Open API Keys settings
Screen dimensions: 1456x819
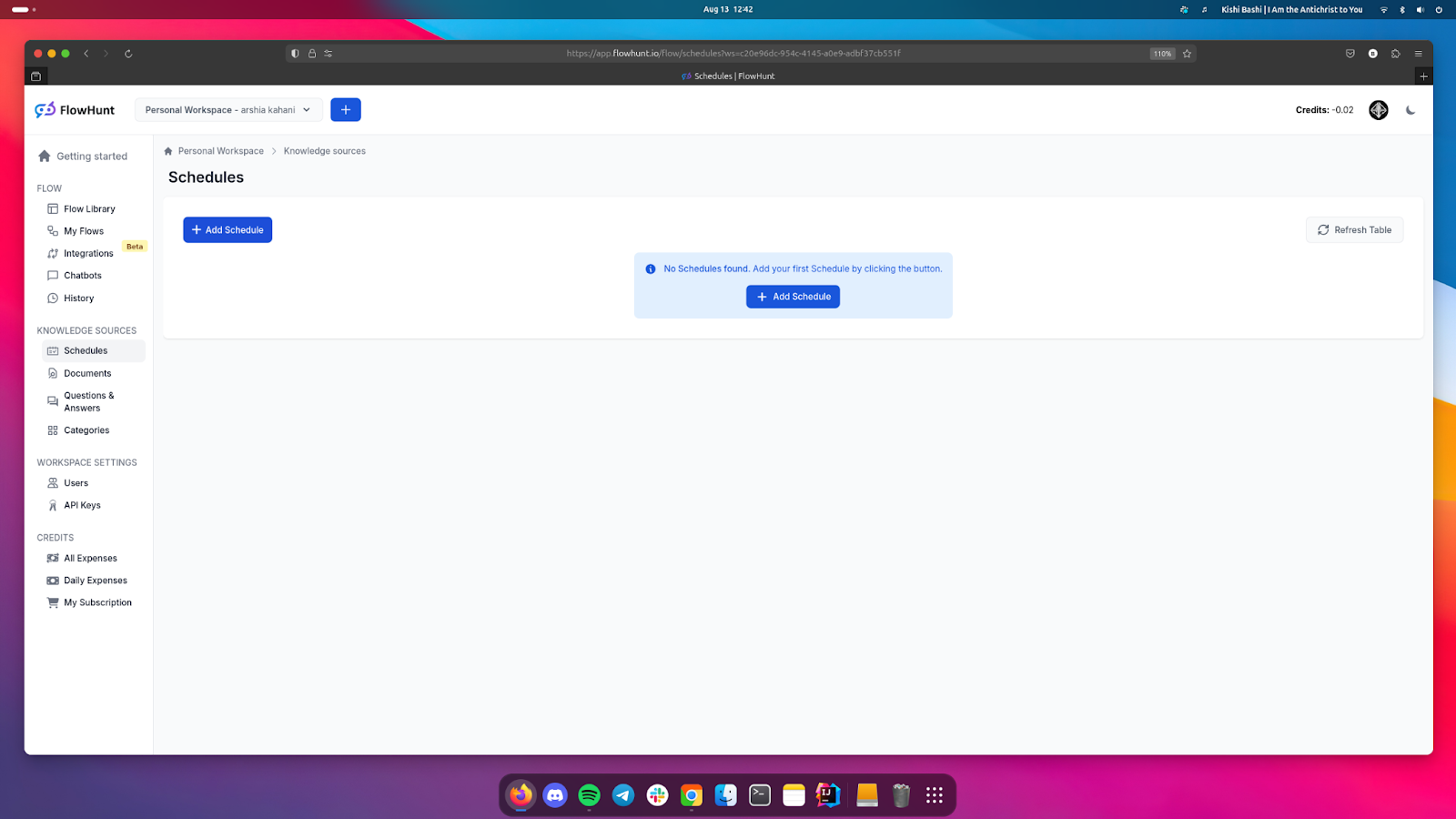pos(82,505)
